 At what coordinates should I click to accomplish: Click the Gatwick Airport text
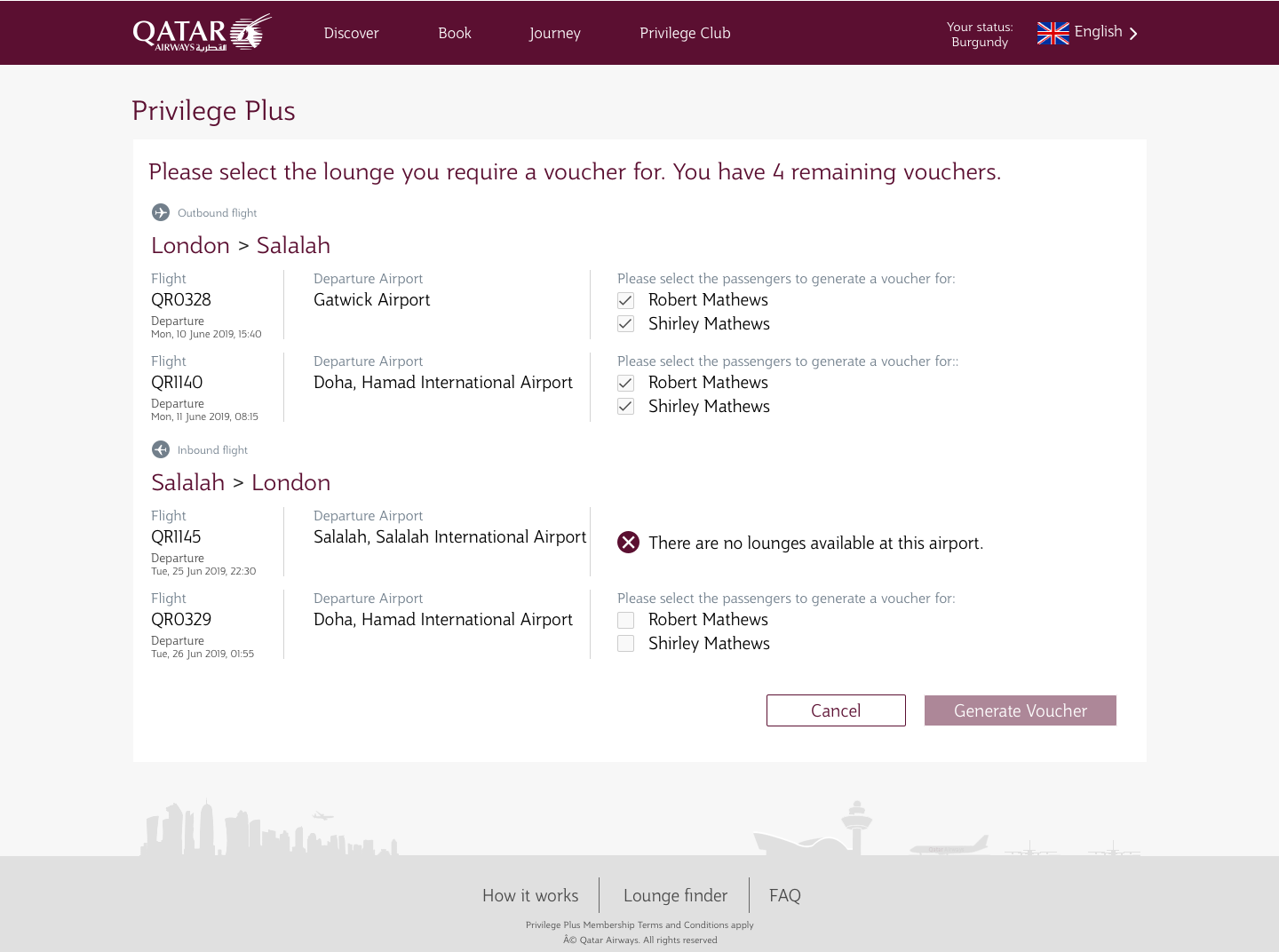[x=371, y=300]
